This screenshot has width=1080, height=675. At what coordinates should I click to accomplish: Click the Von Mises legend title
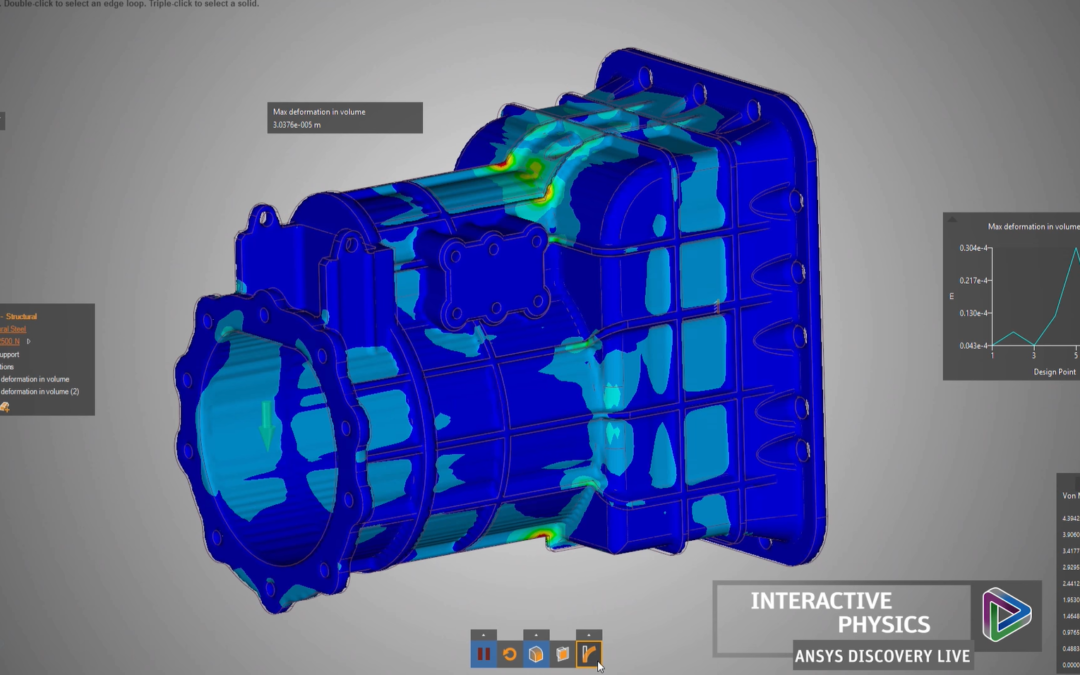coord(1071,496)
